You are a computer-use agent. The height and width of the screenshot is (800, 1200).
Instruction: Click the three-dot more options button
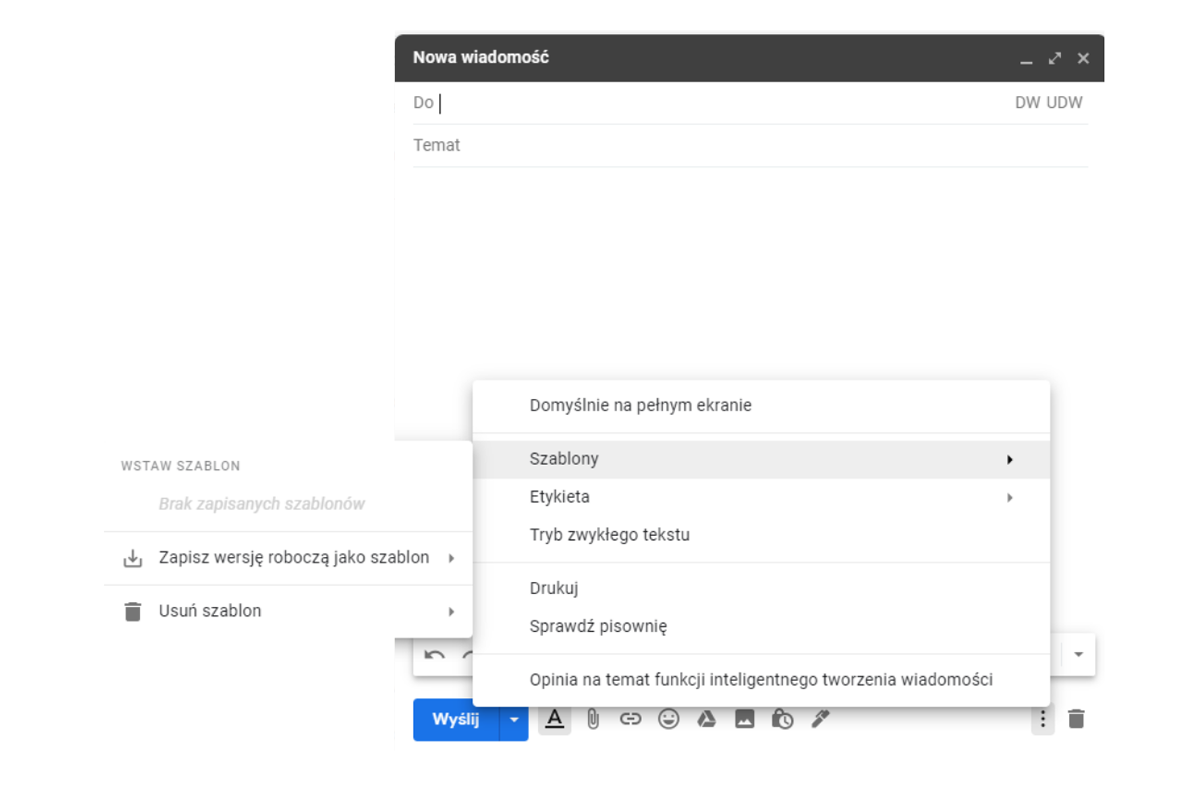1043,719
